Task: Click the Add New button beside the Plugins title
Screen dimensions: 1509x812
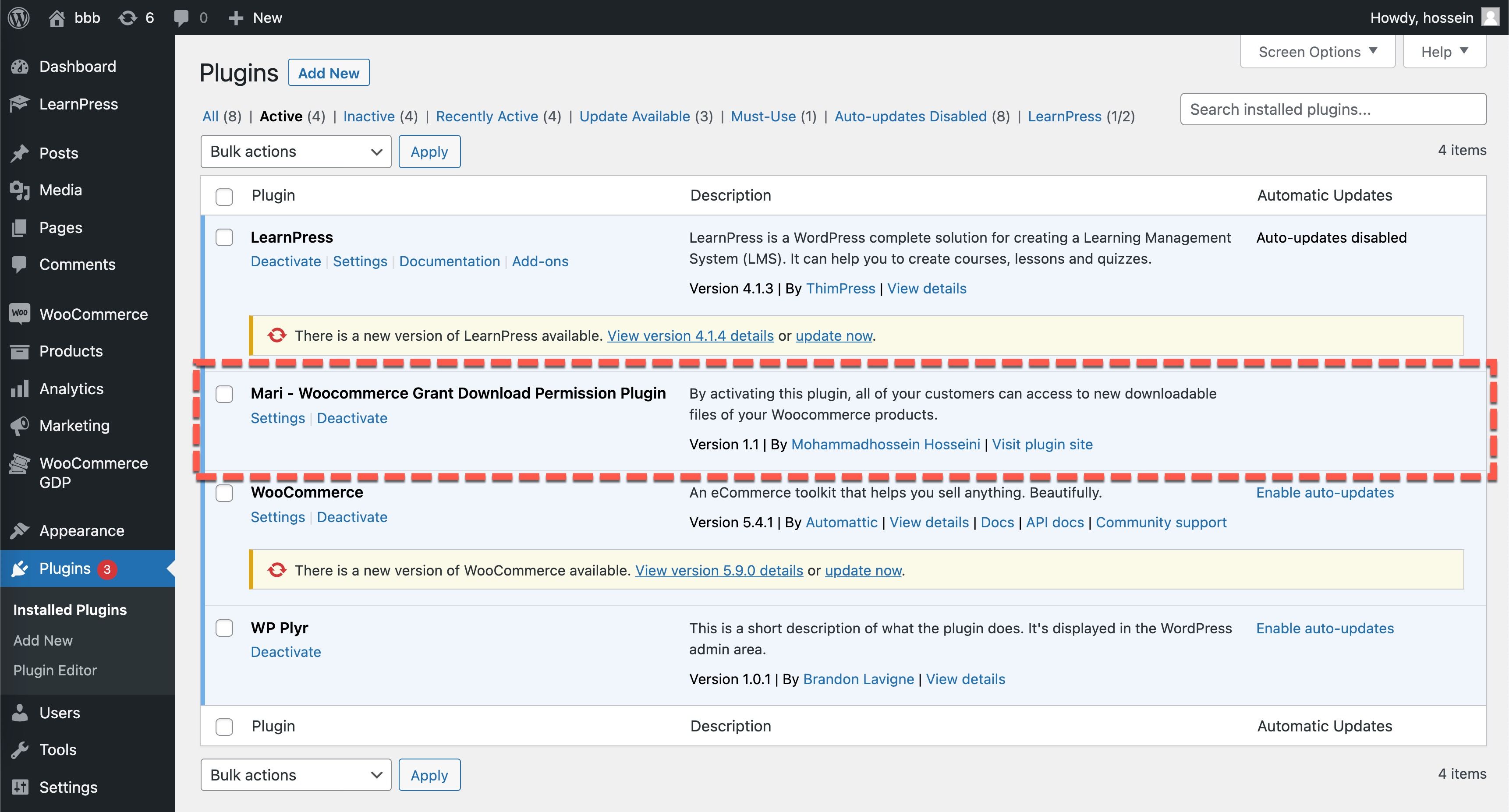Action: [329, 73]
